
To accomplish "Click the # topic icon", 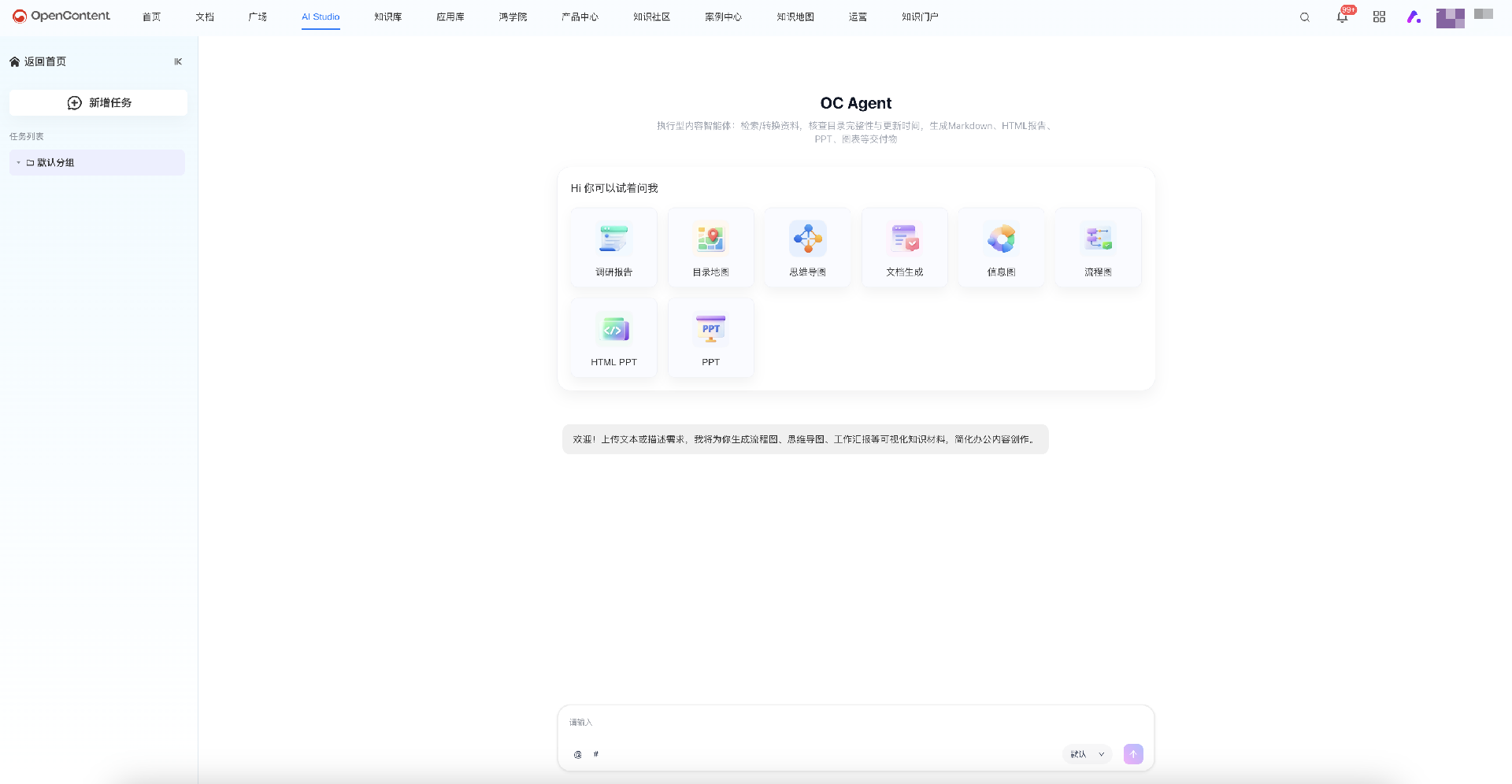I will (596, 754).
